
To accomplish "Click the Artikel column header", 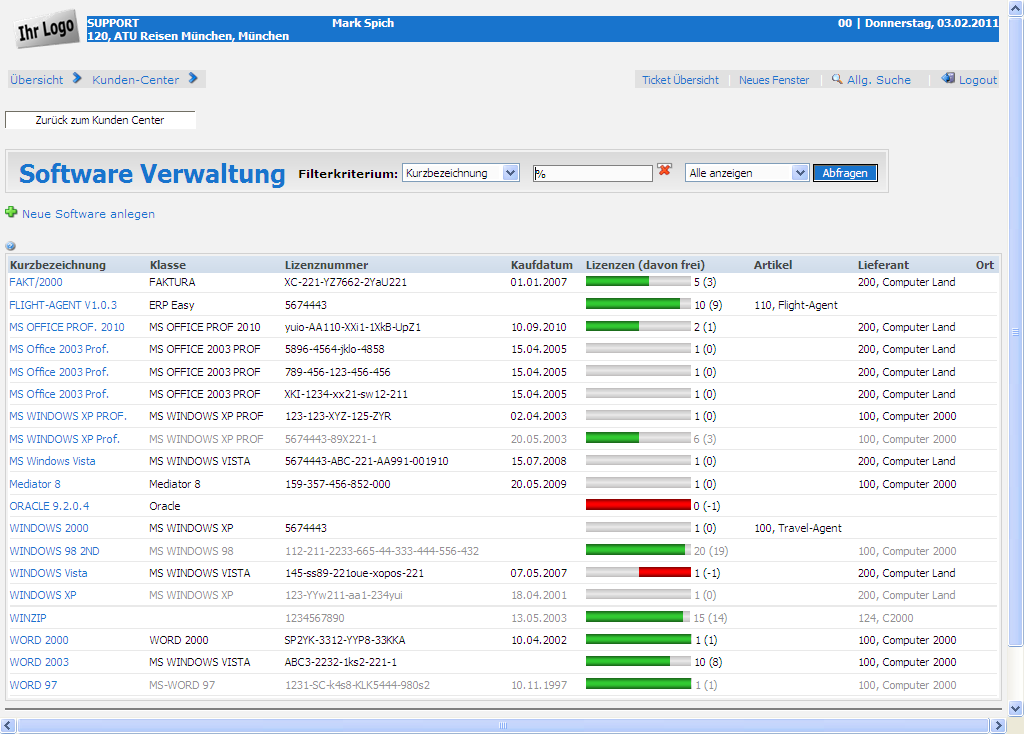I will (773, 265).
